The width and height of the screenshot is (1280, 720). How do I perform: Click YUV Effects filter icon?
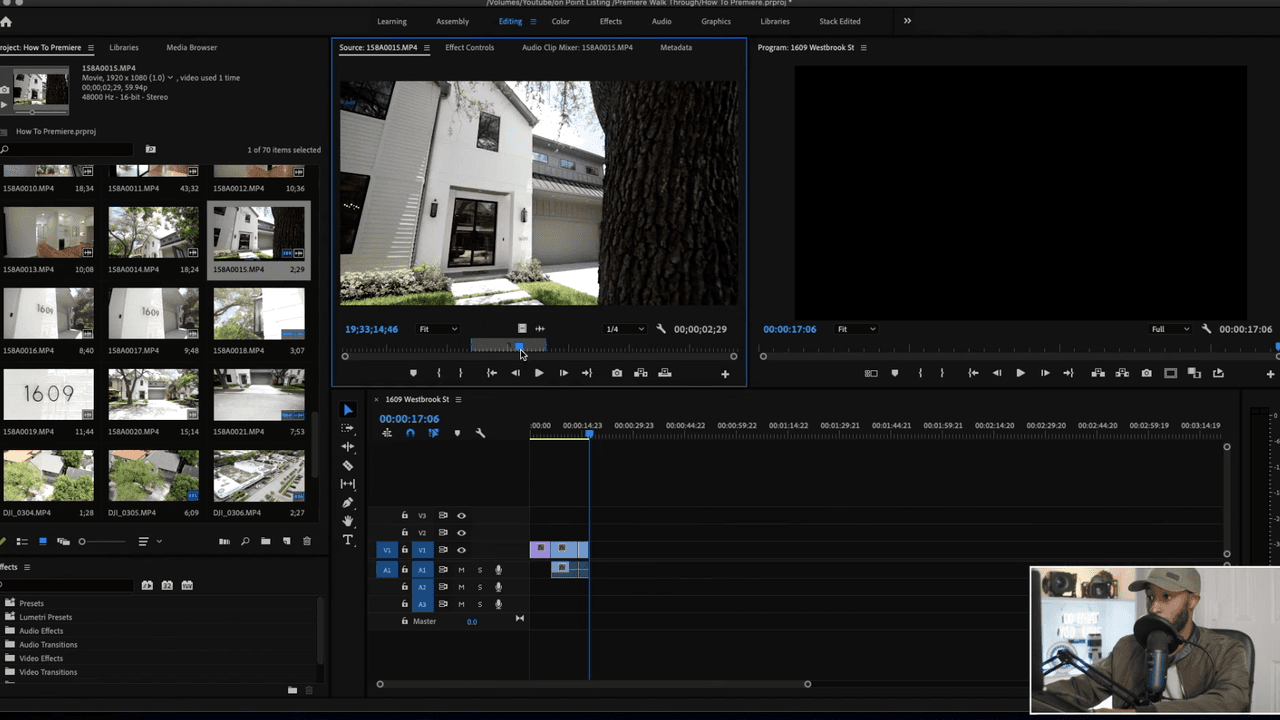point(187,585)
